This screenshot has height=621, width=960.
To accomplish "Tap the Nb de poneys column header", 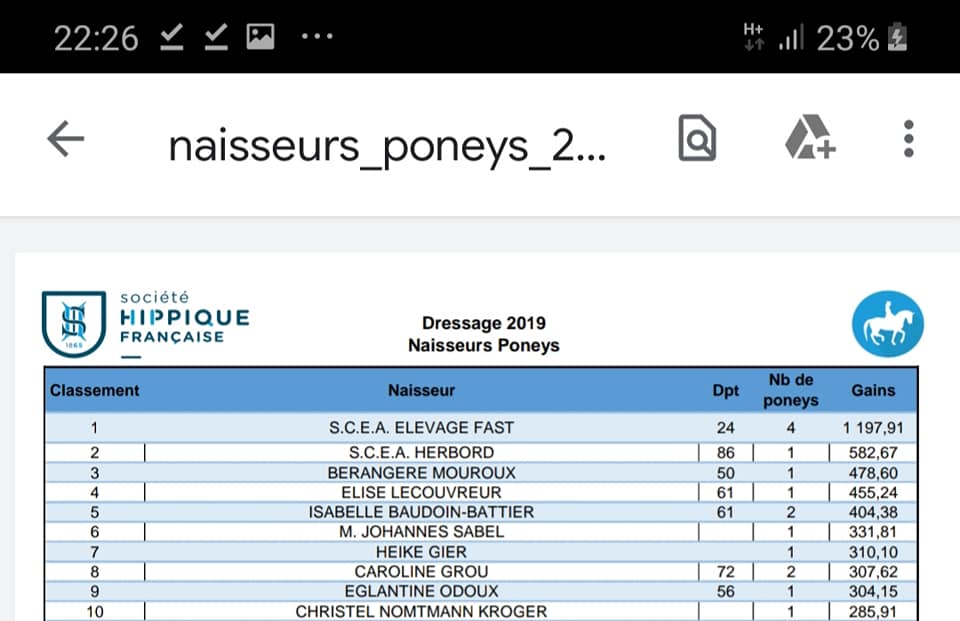I will point(790,390).
